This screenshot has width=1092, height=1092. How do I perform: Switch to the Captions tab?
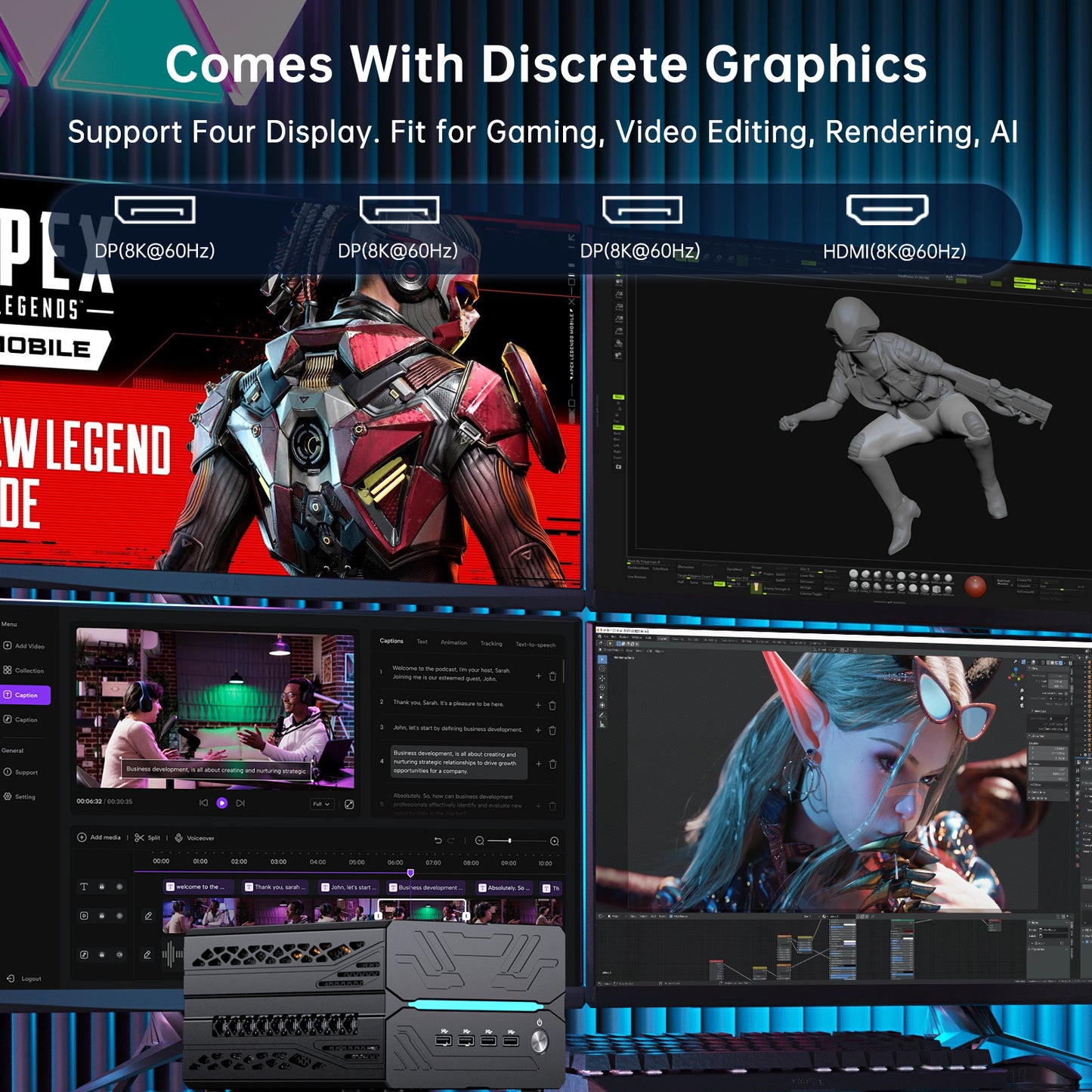pos(391,641)
